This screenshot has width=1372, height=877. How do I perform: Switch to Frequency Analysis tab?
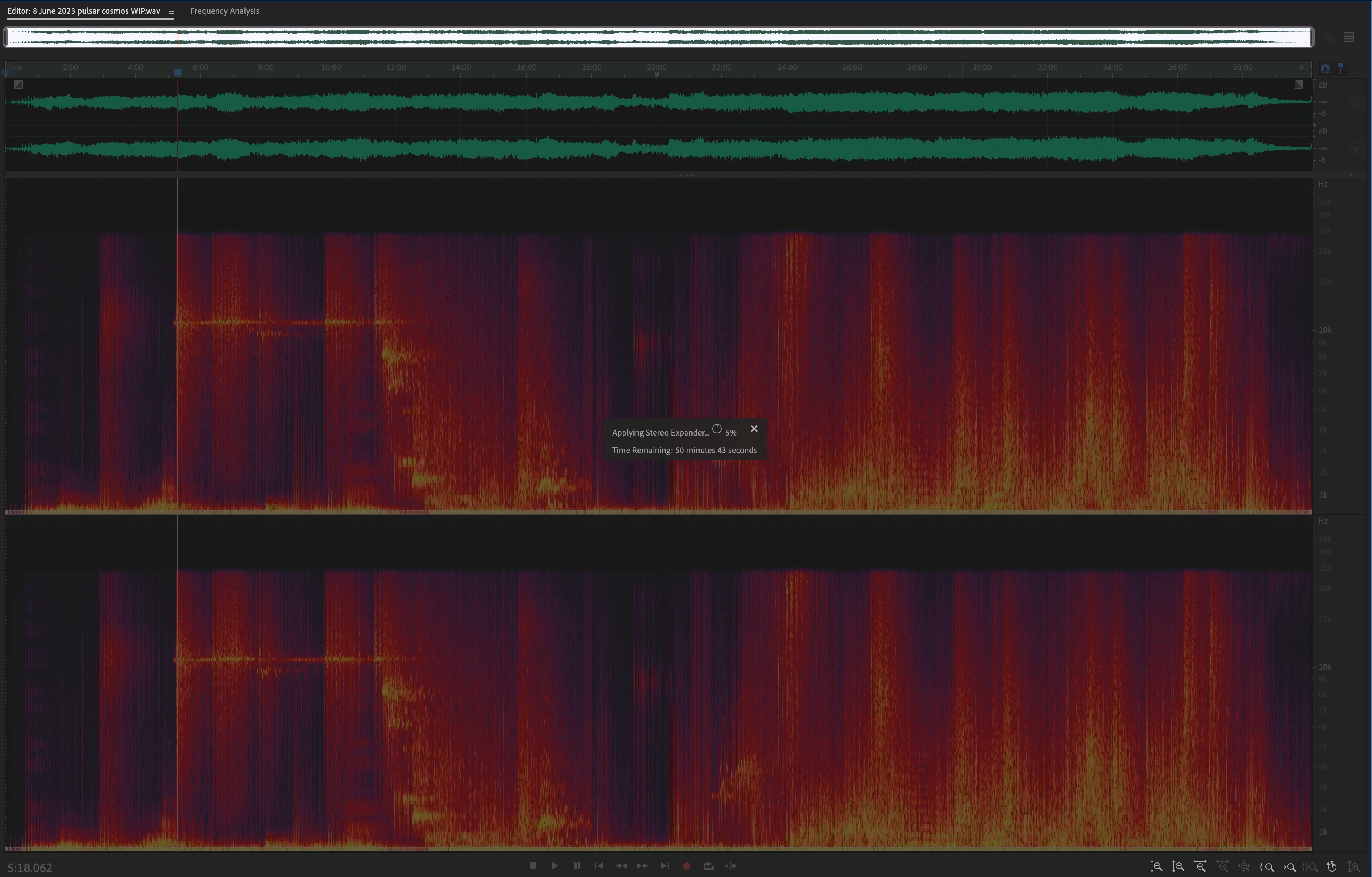coord(224,11)
